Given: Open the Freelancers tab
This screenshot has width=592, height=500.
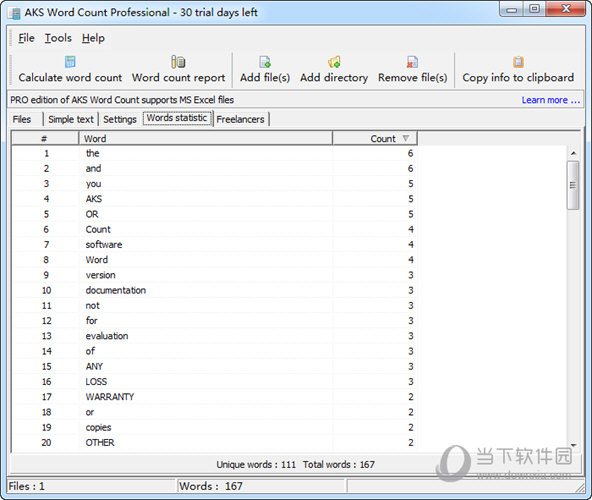Looking at the screenshot, I should 240,119.
